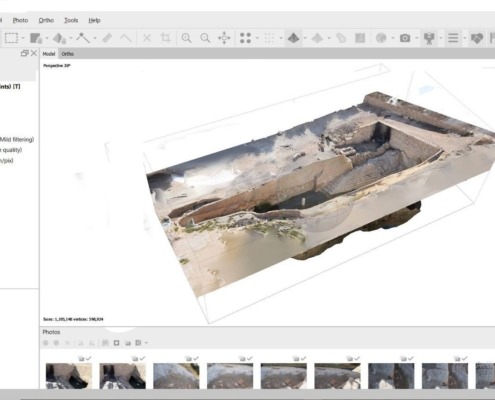495x400 pixels.
Task: Switch to the Ortho view tab
Action: (x=68, y=54)
